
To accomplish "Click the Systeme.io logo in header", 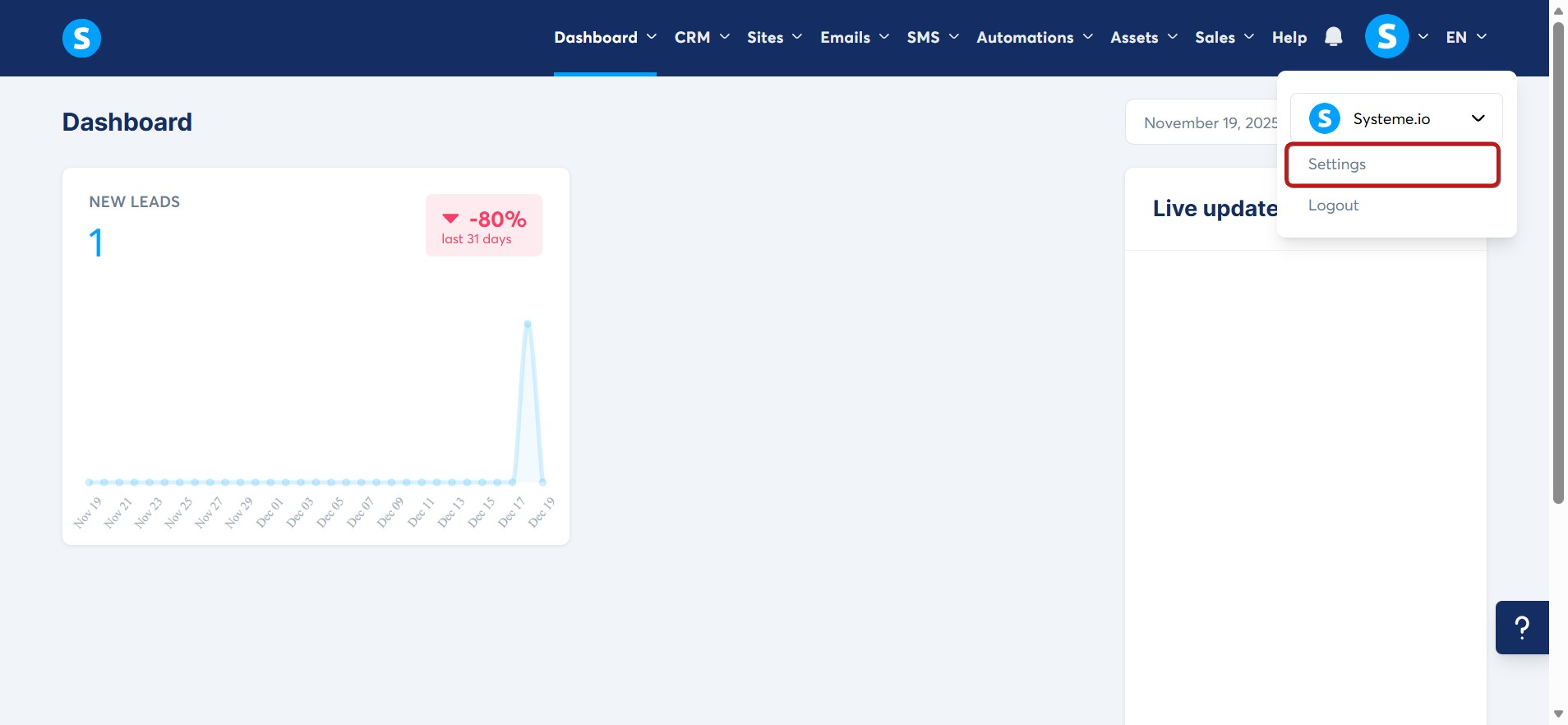I will coord(81,38).
